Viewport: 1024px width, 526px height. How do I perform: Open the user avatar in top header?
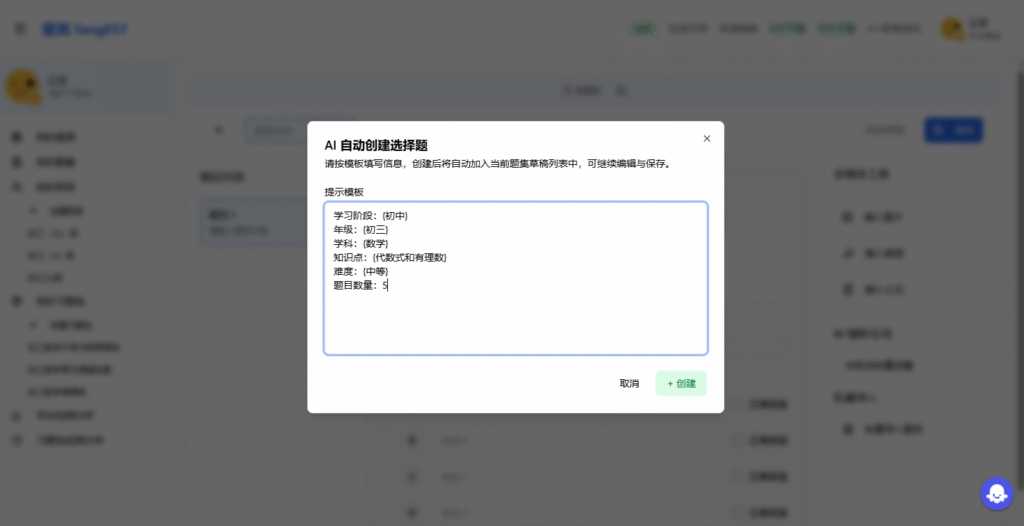[951, 29]
